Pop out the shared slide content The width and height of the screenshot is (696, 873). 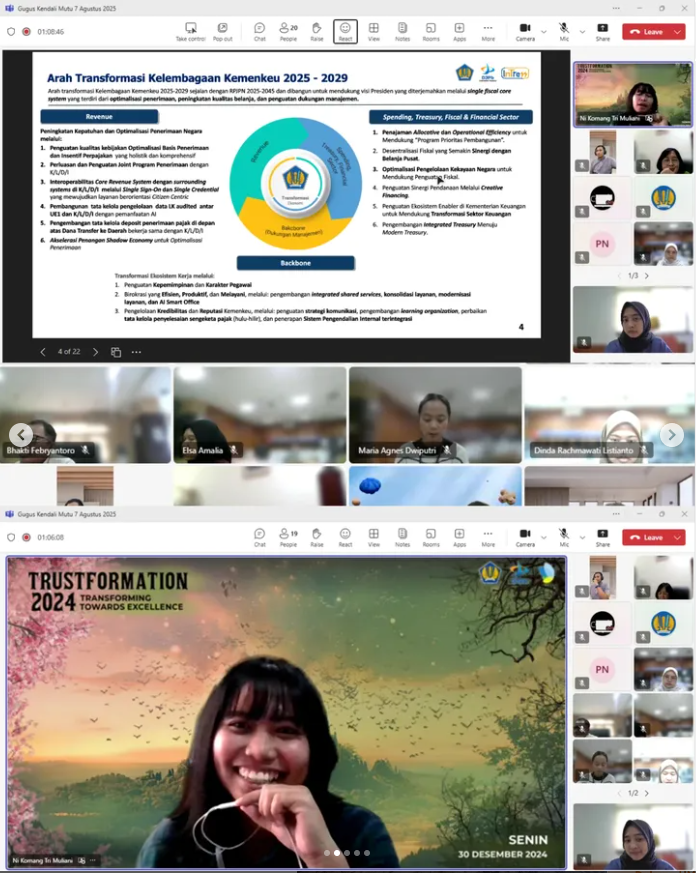222,31
